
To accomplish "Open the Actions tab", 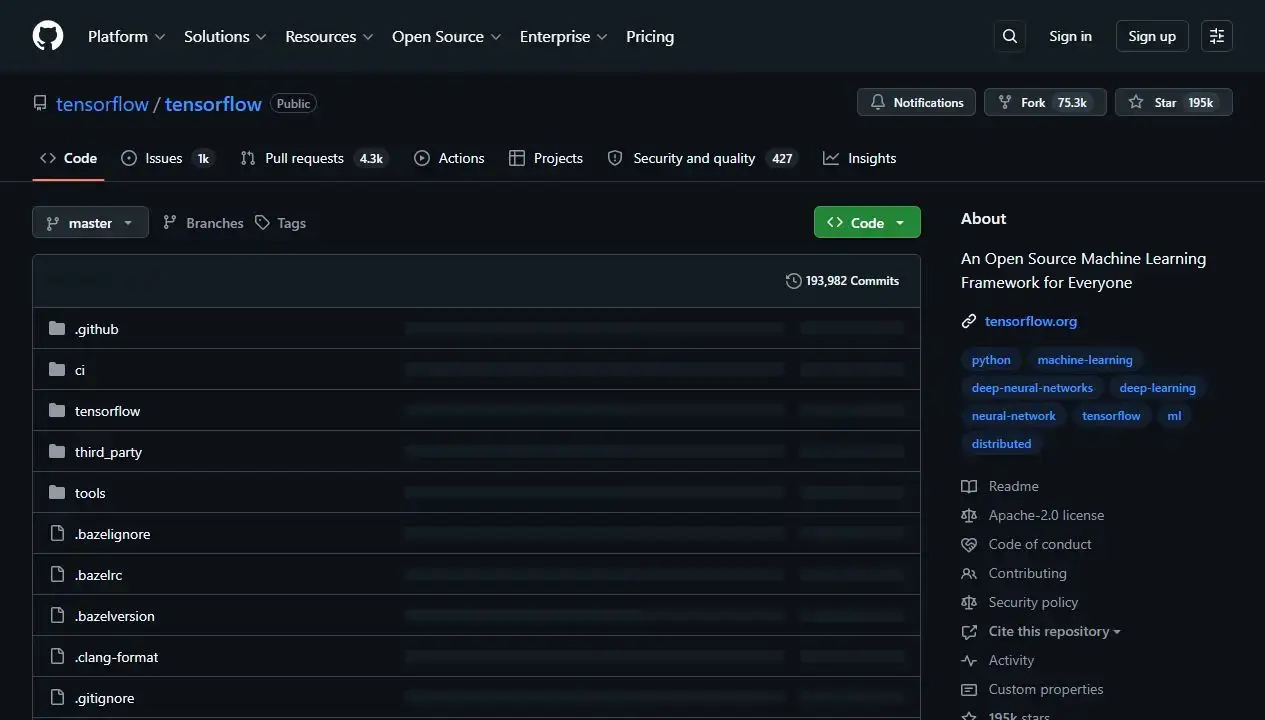I will [x=449, y=158].
